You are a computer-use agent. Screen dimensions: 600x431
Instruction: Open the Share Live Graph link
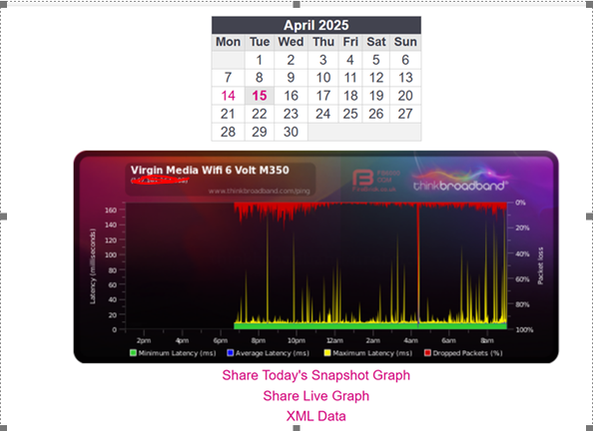(x=316, y=396)
